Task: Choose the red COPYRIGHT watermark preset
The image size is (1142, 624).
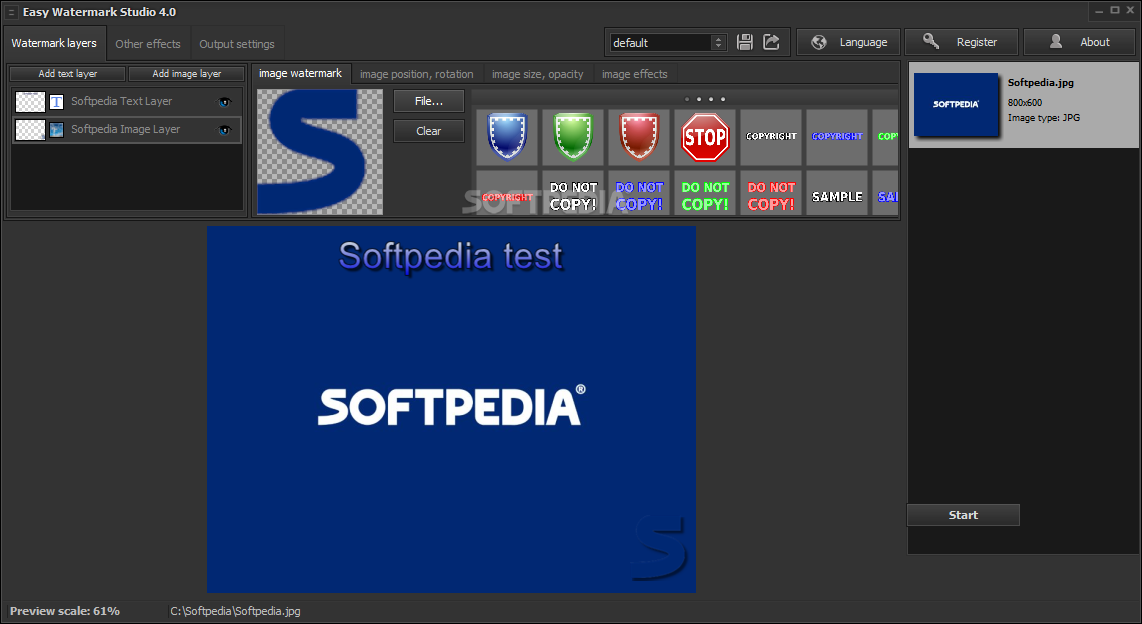Action: coord(507,193)
